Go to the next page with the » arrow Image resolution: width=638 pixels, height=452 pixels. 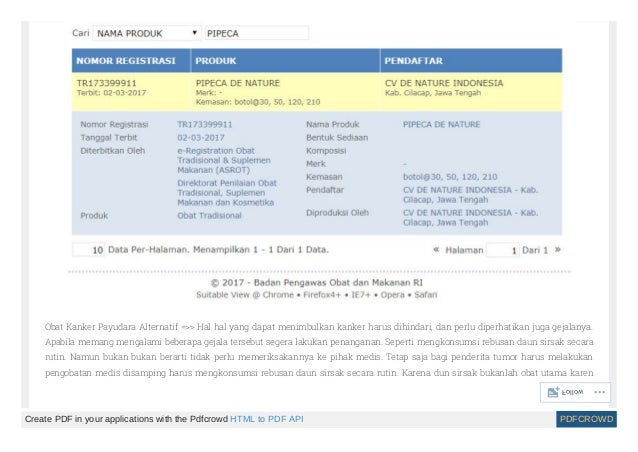558,249
